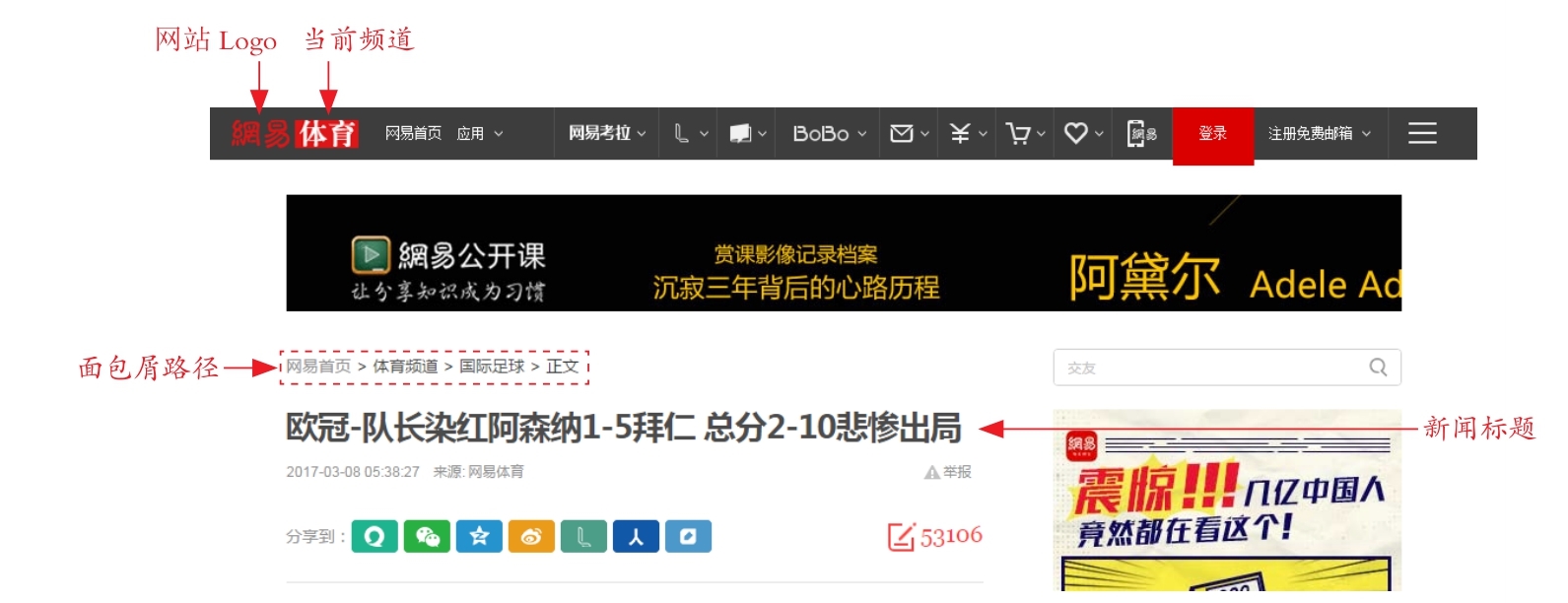Open the mail envelope dropdown
The width and height of the screenshot is (1568, 603).
(x=909, y=133)
